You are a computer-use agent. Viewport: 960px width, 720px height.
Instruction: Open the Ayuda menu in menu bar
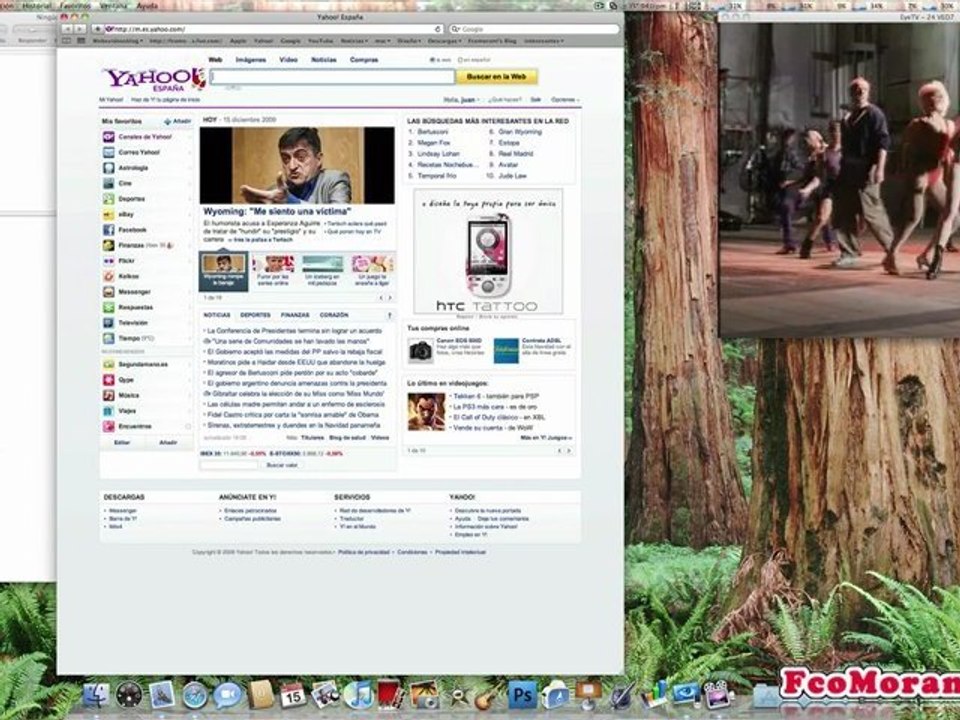(146, 6)
